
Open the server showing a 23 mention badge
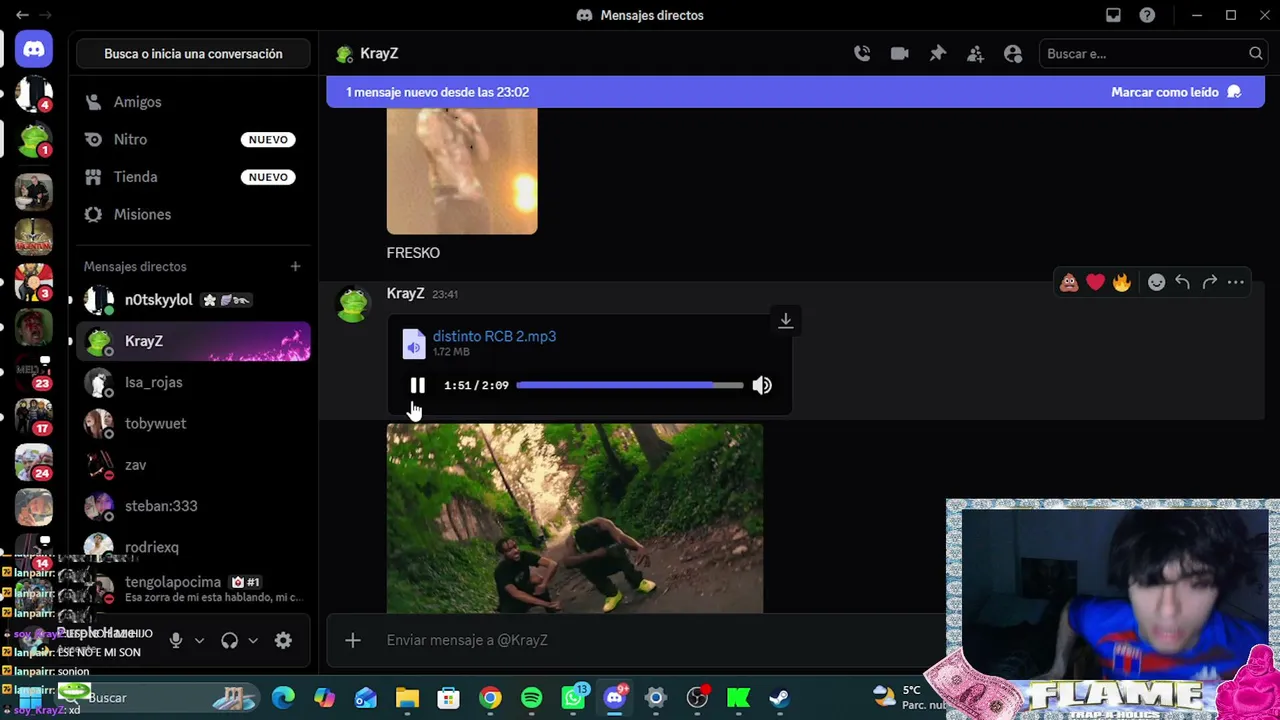[x=33, y=372]
